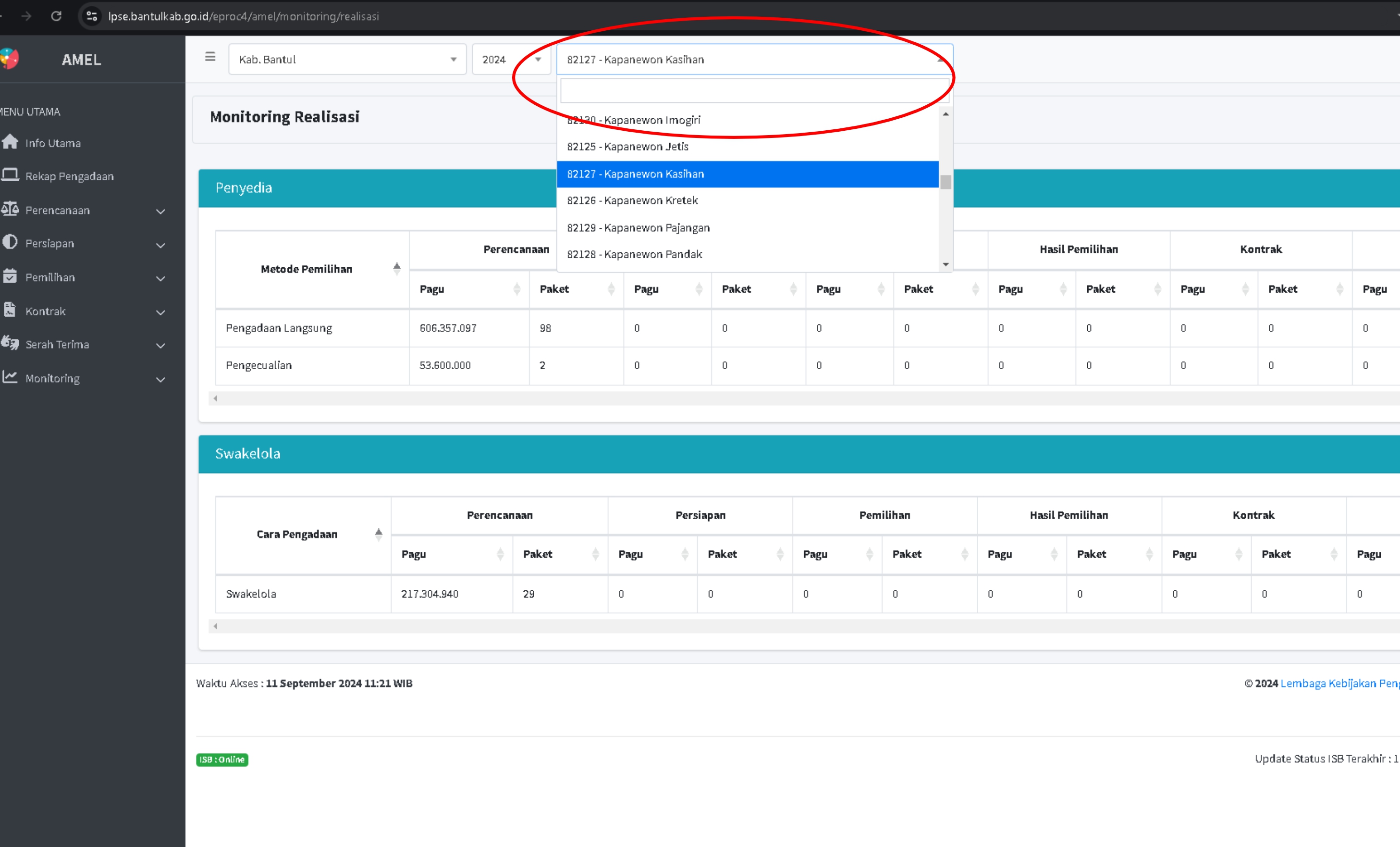Click the Penyedia panel header
Image resolution: width=1400 pixels, height=847 pixels.
(x=799, y=188)
